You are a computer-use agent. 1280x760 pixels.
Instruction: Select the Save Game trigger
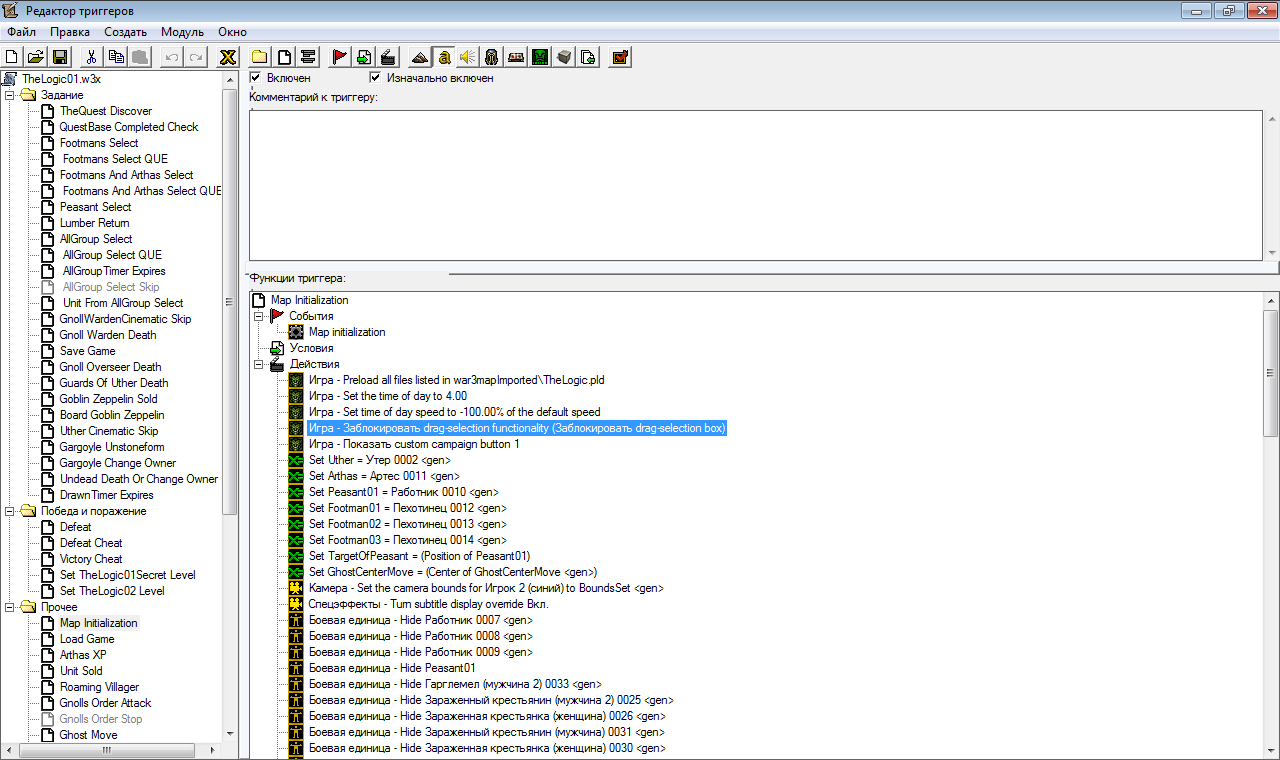[x=87, y=351]
